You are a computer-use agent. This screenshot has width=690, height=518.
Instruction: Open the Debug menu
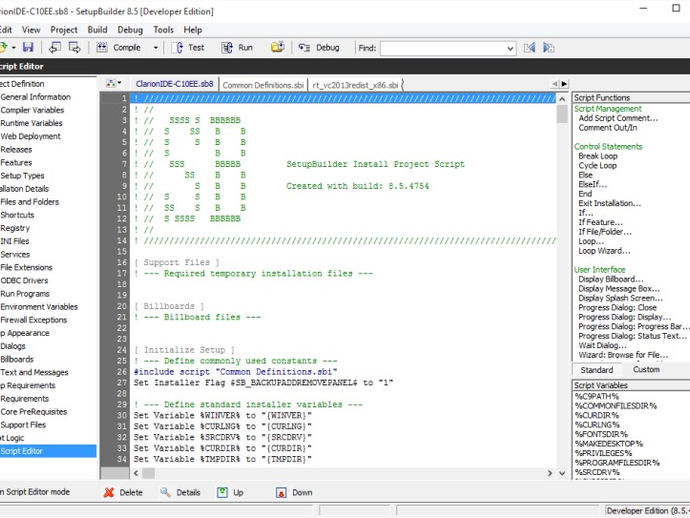point(130,30)
